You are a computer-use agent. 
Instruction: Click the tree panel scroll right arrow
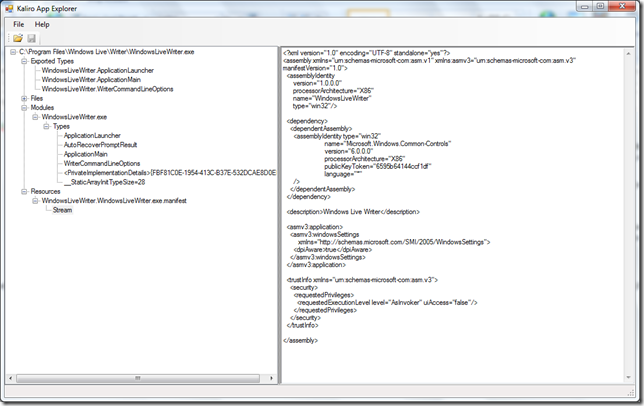[271, 378]
